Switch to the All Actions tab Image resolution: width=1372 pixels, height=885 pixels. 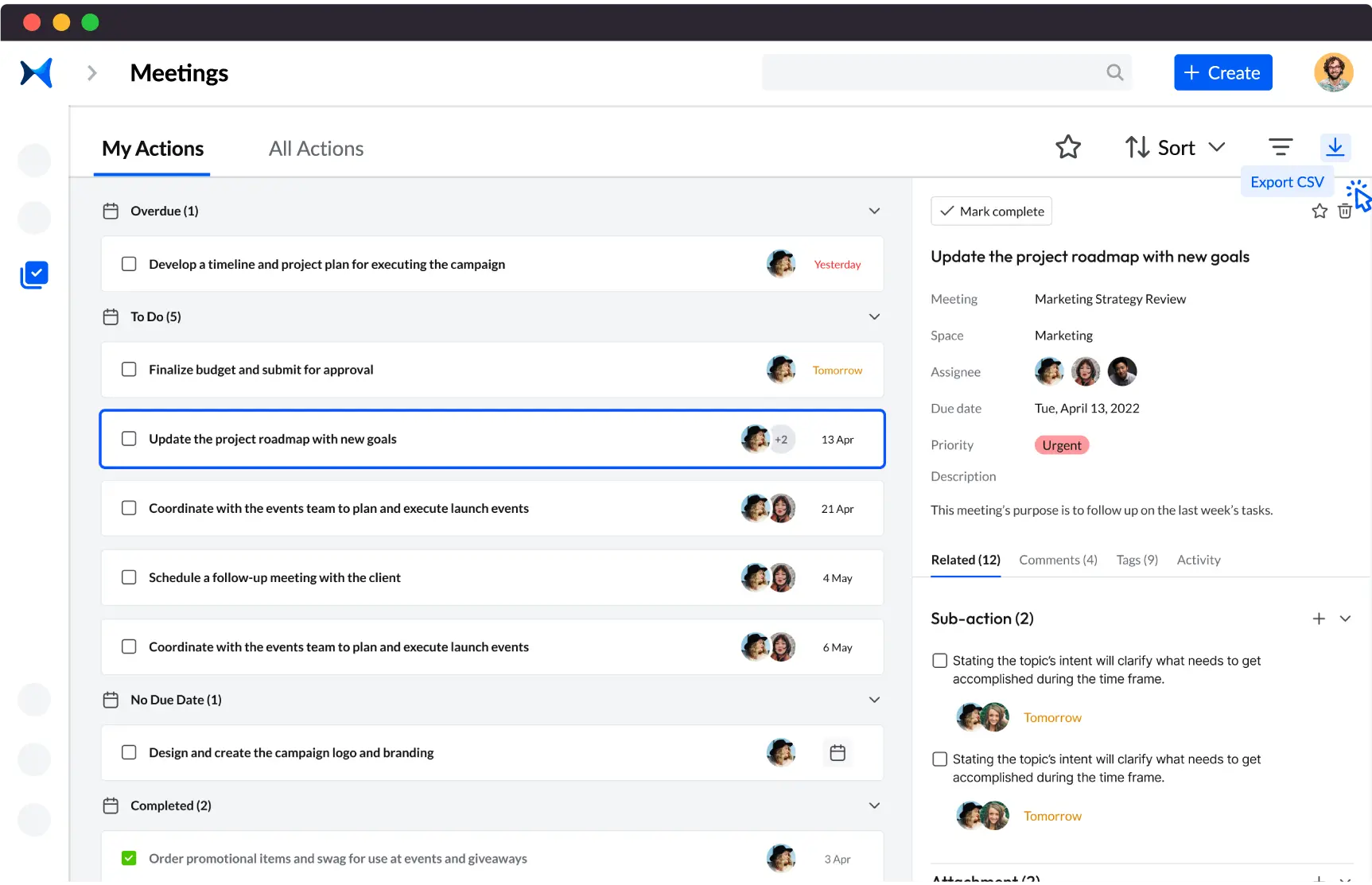click(x=316, y=149)
